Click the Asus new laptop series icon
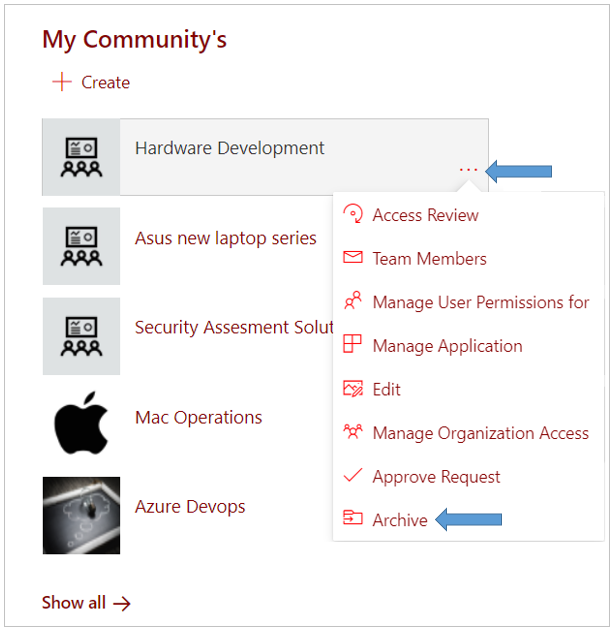 (81, 246)
